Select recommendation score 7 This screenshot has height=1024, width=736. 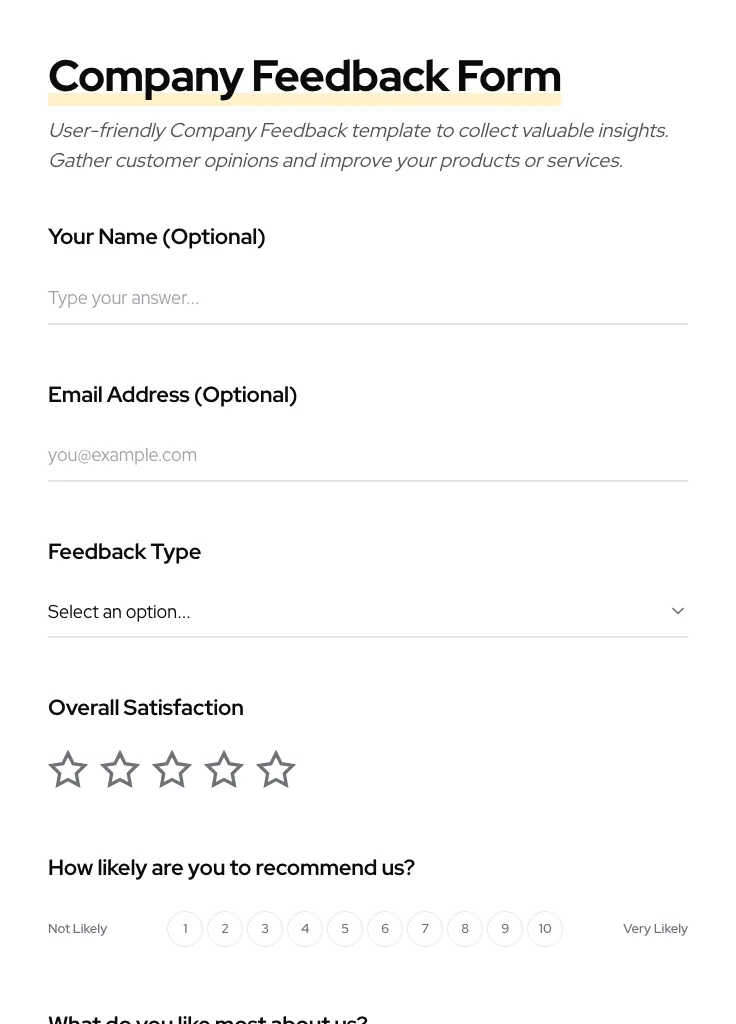pyautogui.click(x=425, y=929)
